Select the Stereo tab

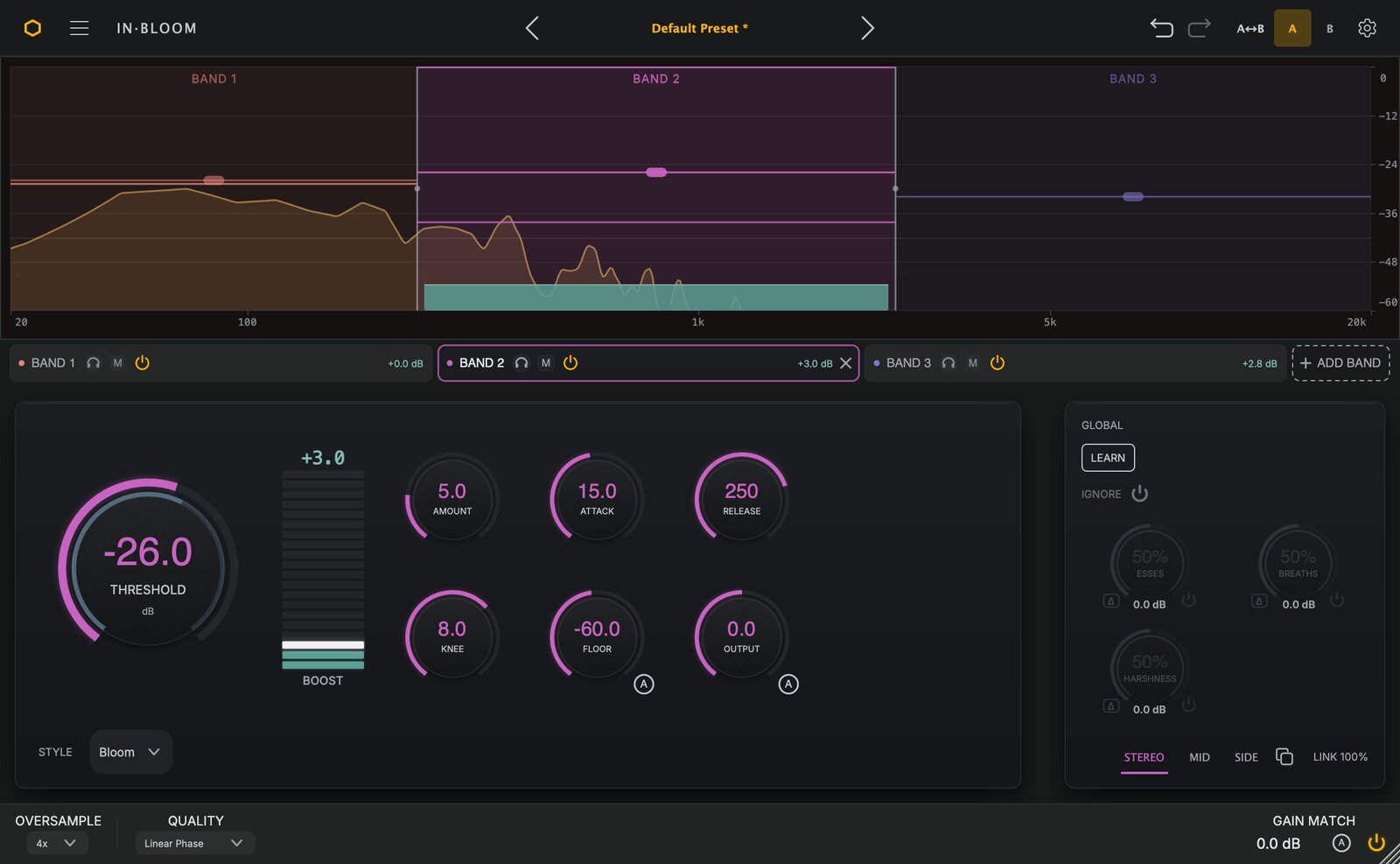(1144, 757)
